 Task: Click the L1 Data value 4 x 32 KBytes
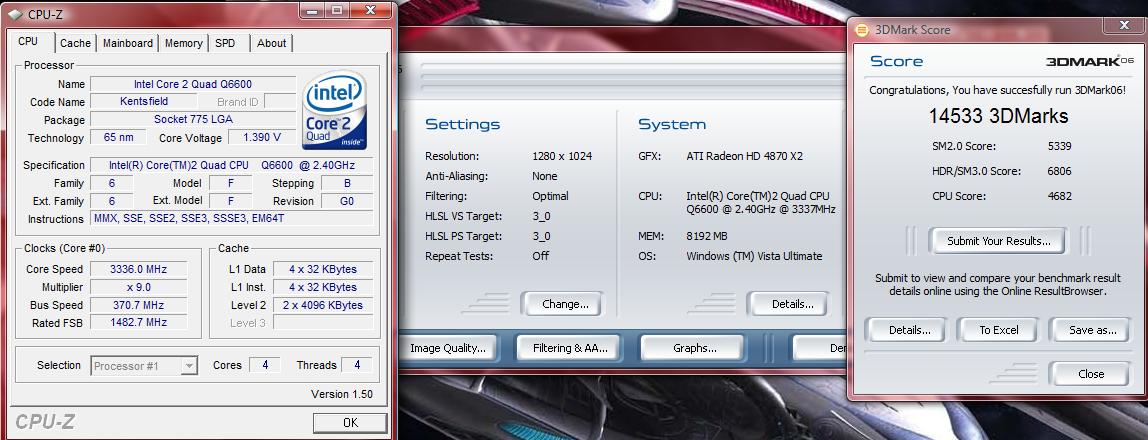323,269
